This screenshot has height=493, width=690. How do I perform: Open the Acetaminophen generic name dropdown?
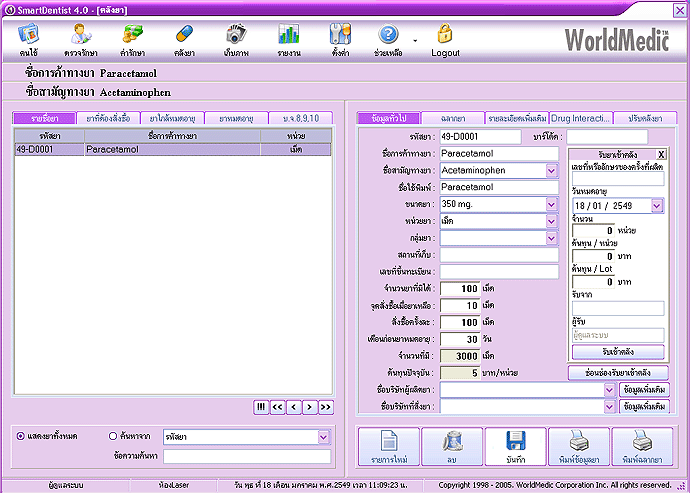(552, 171)
